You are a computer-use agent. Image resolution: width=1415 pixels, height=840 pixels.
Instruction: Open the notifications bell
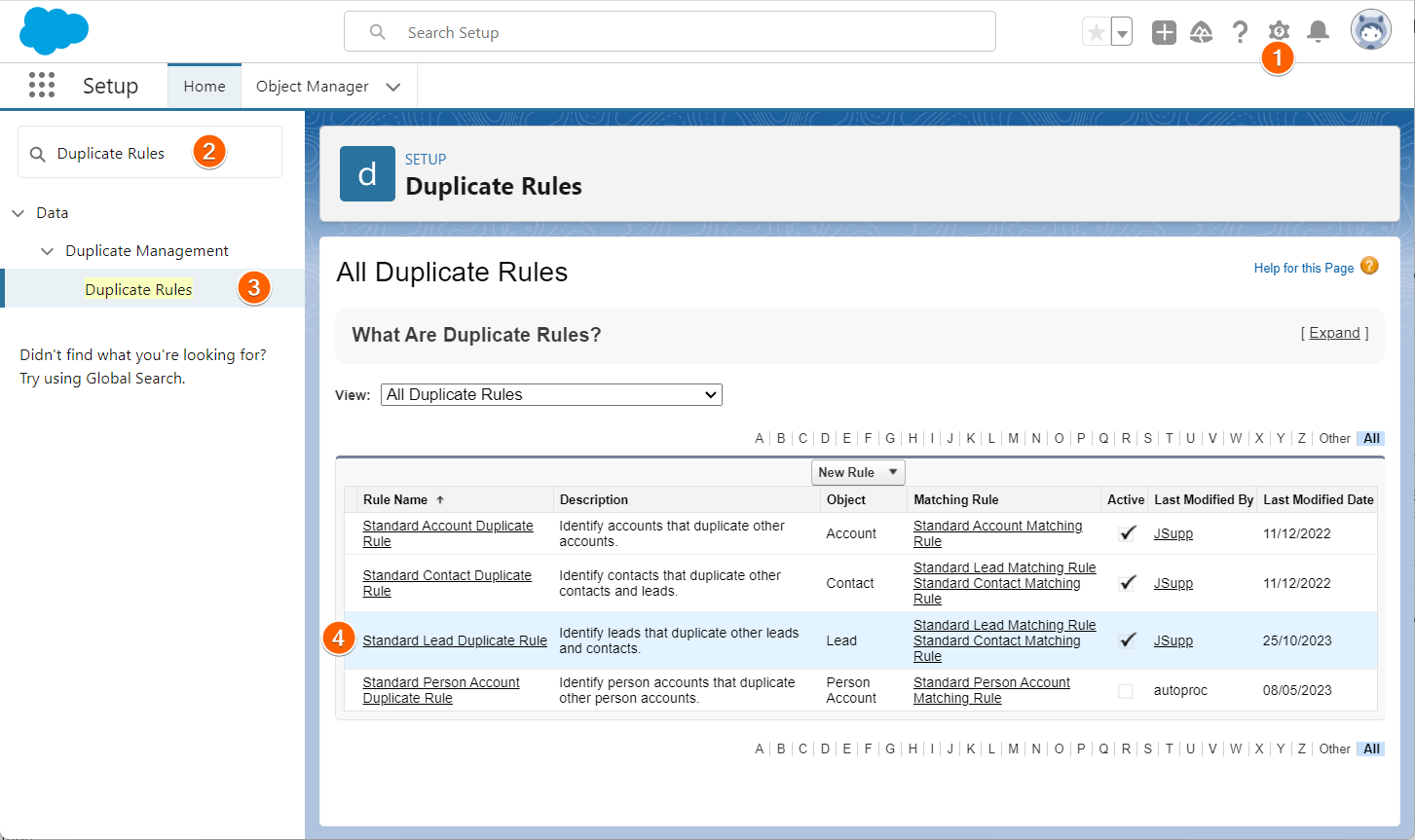pyautogui.click(x=1318, y=32)
